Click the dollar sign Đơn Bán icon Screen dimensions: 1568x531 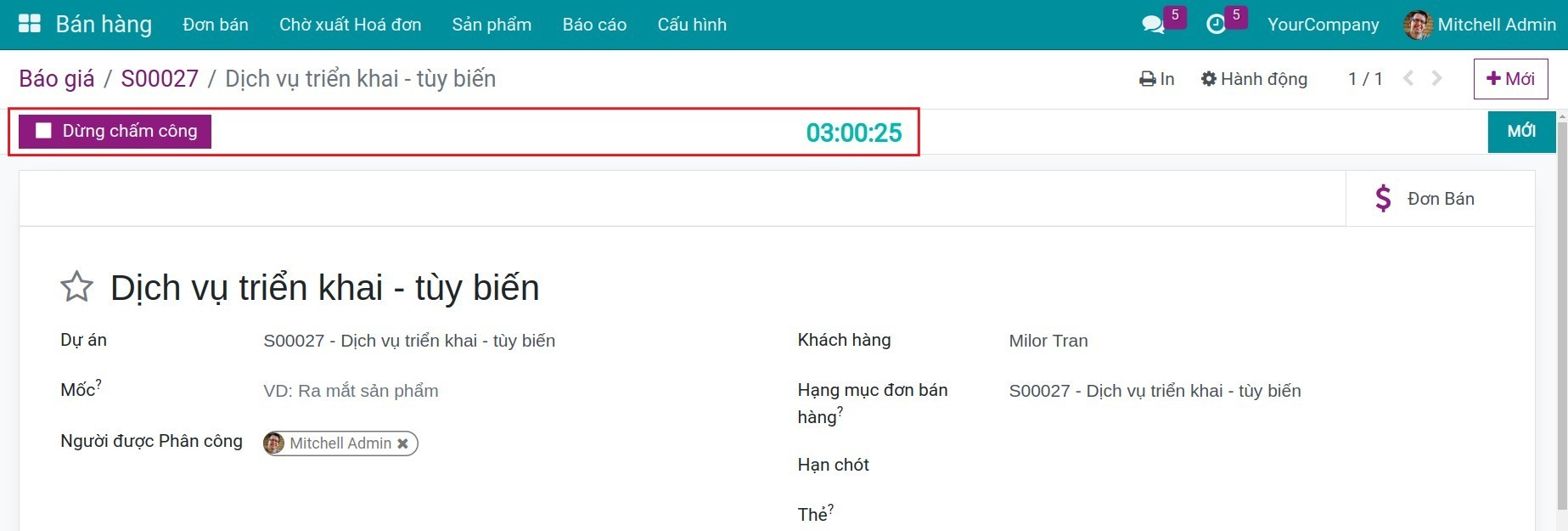[x=1383, y=199]
